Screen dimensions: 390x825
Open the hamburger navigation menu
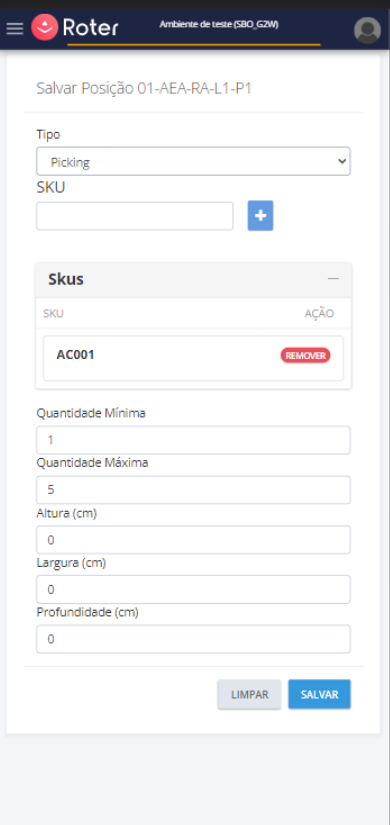point(15,28)
